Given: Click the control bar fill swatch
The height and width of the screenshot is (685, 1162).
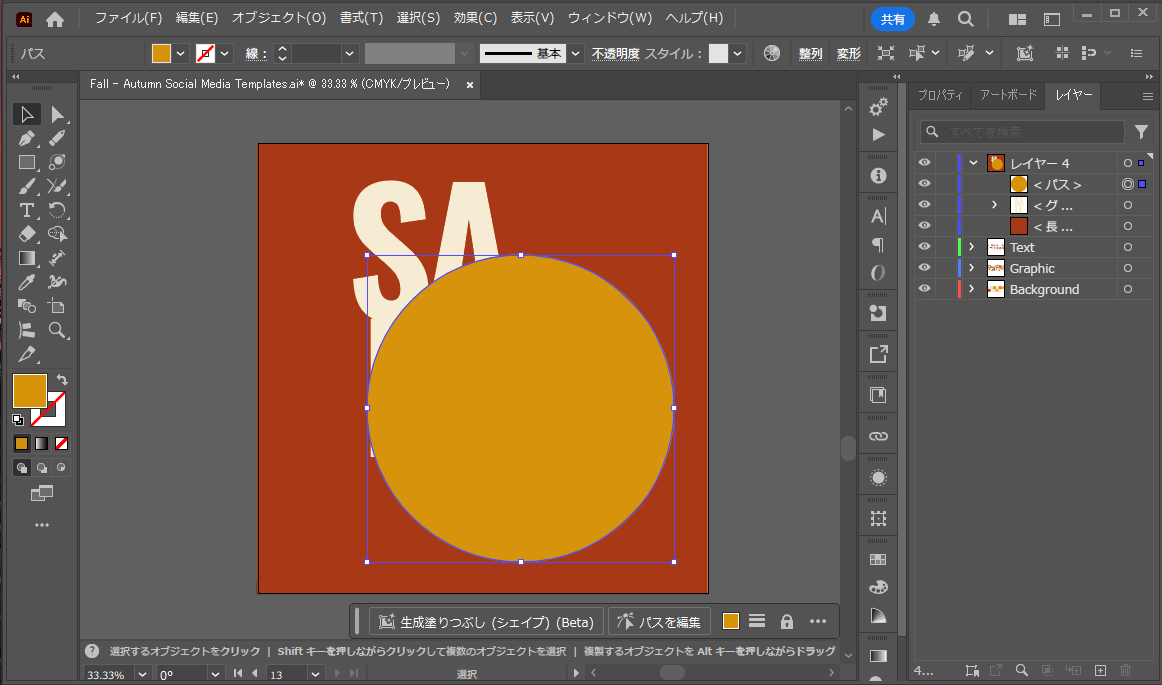Looking at the screenshot, I should (161, 53).
